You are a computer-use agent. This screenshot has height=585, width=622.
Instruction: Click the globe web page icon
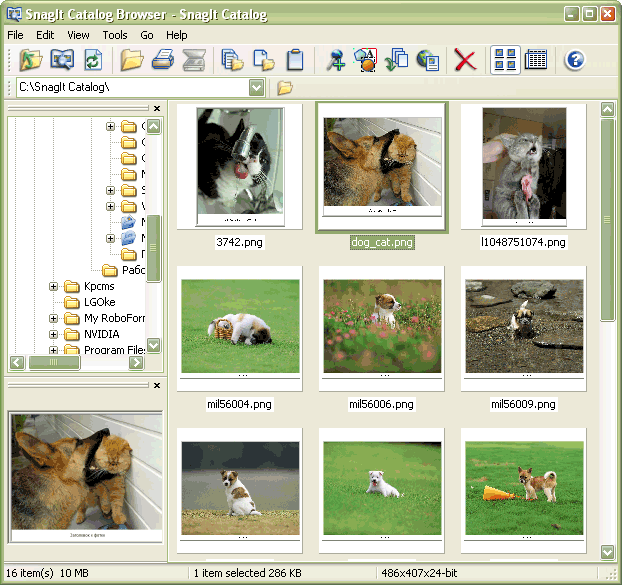(428, 60)
